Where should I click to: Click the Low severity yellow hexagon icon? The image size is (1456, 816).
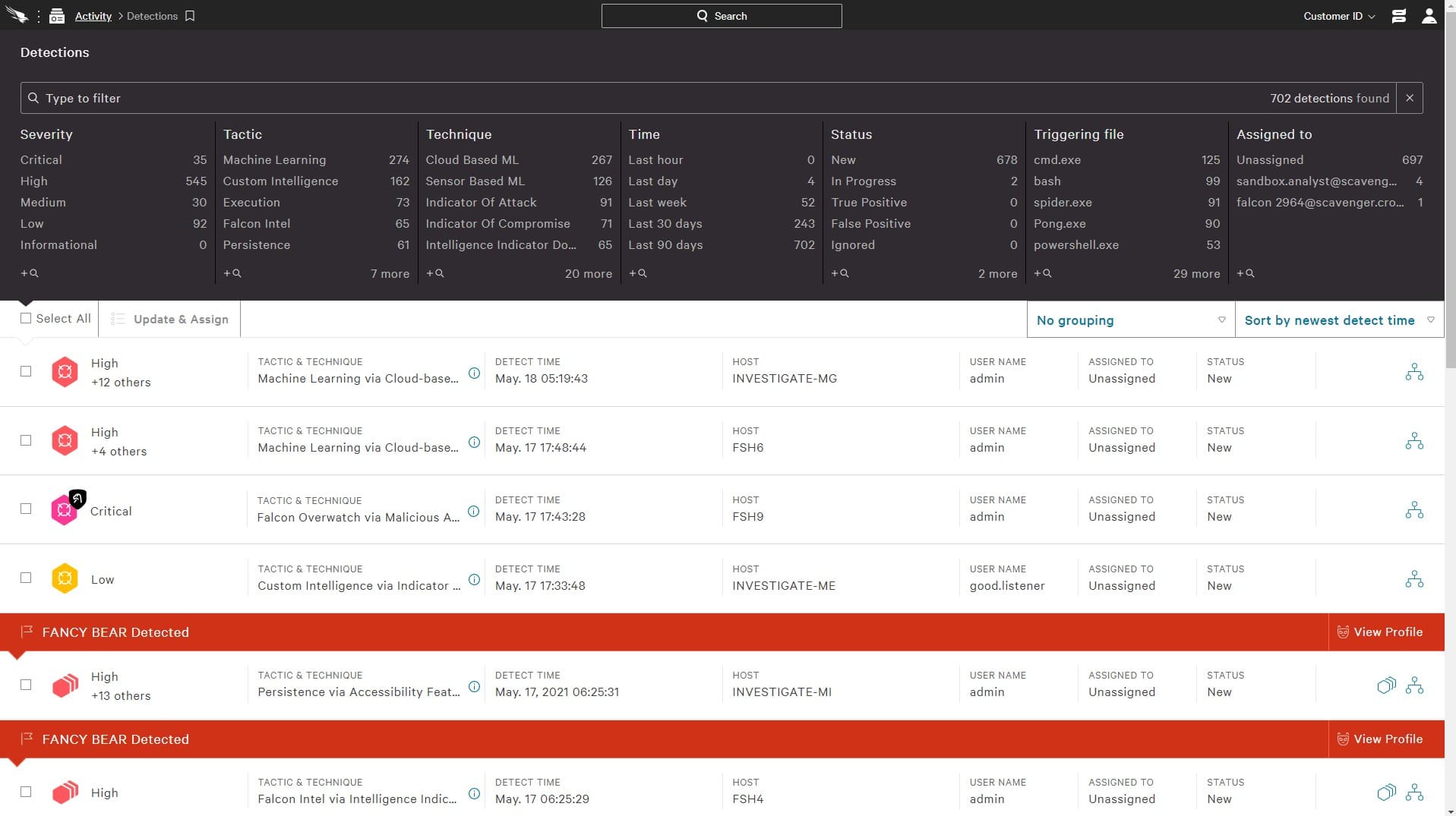tap(65, 578)
